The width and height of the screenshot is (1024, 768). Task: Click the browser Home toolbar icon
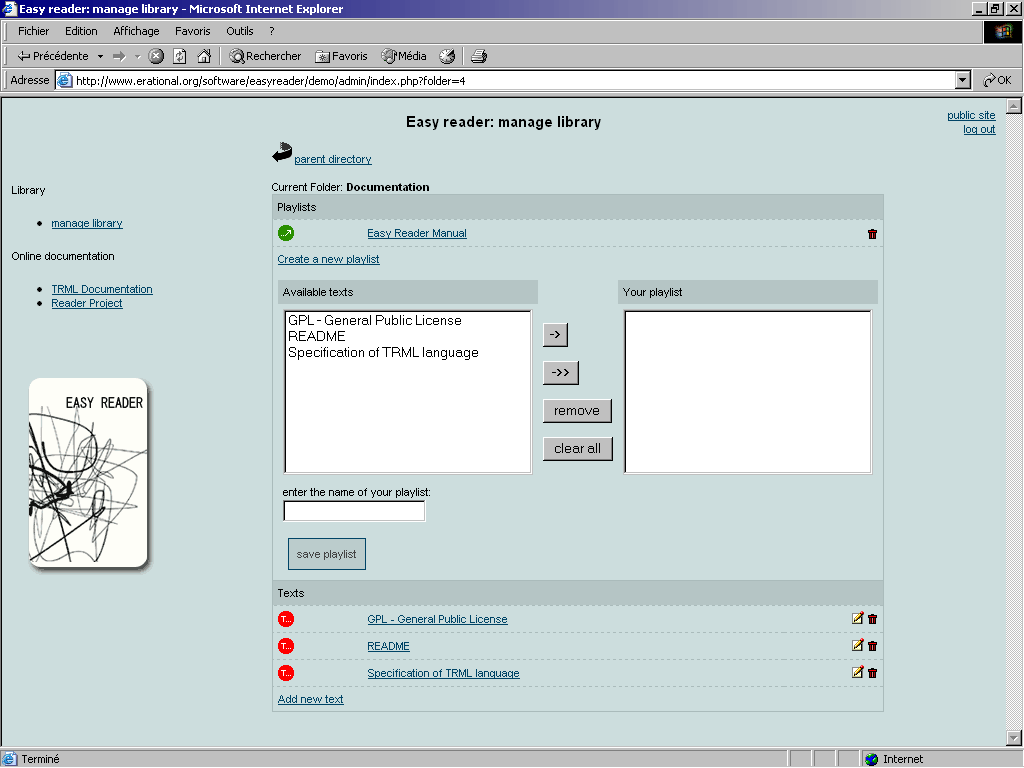pyautogui.click(x=204, y=56)
